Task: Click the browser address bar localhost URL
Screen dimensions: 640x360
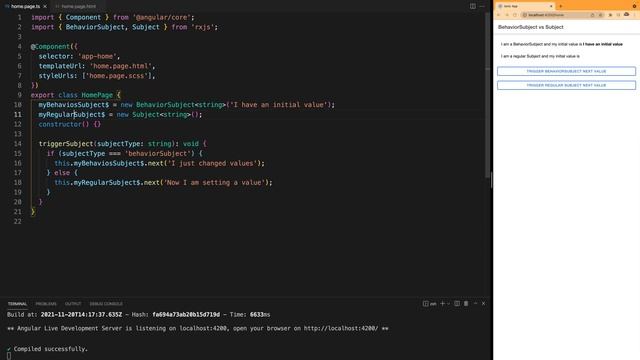Action: coord(546,15)
